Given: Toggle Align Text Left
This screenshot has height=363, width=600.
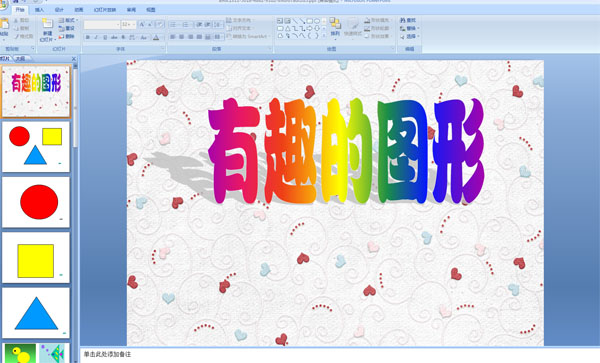Looking at the screenshot, I should point(173,37).
